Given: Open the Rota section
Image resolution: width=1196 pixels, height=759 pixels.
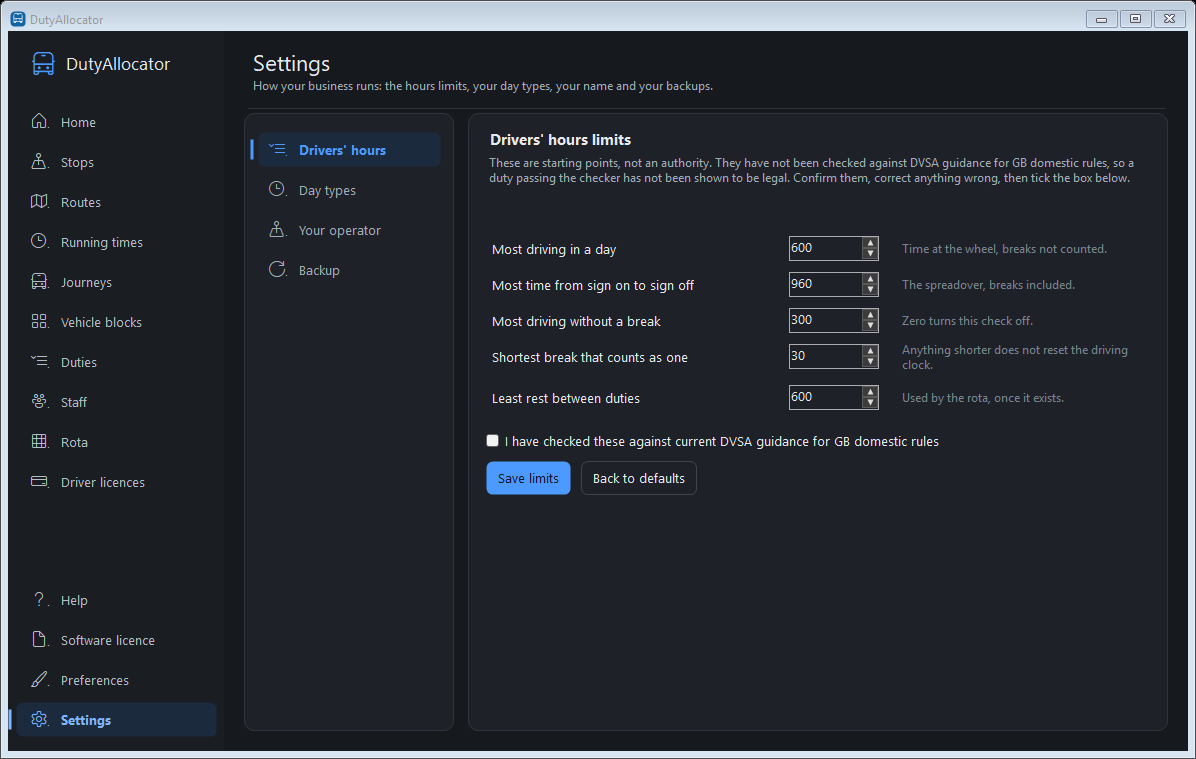Looking at the screenshot, I should pyautogui.click(x=116, y=442).
